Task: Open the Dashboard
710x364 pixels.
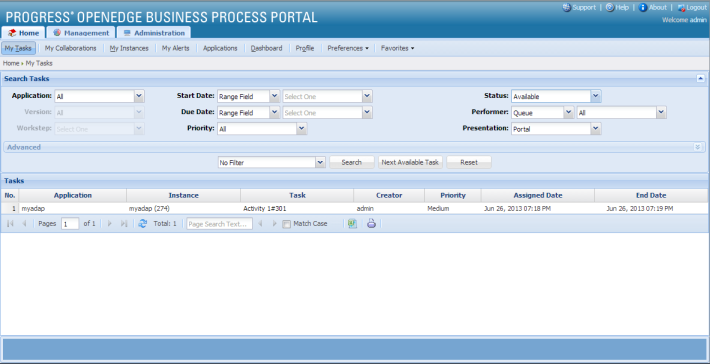Action: pos(266,48)
